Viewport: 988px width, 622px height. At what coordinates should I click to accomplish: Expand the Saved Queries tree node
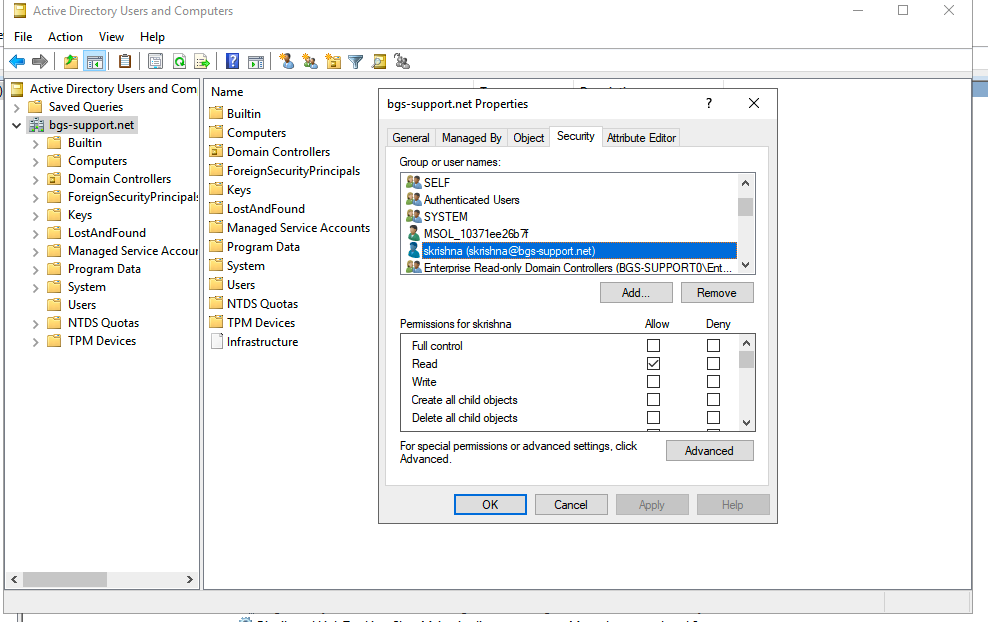[x=17, y=107]
